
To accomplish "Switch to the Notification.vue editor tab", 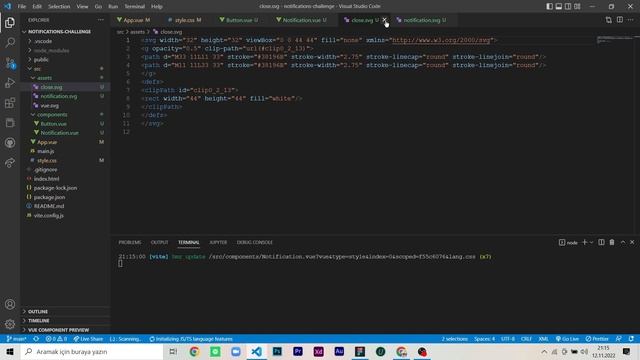I will point(301,20).
